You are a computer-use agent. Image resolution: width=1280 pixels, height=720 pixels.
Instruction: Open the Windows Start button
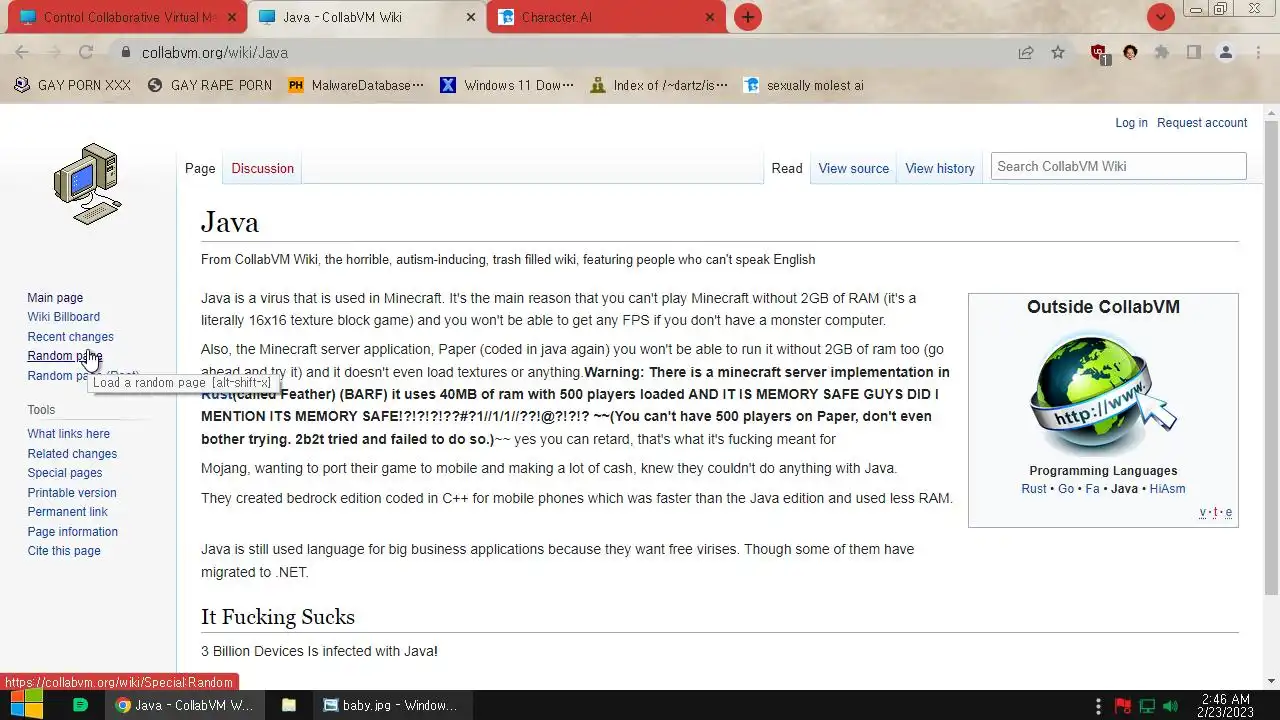coord(26,705)
